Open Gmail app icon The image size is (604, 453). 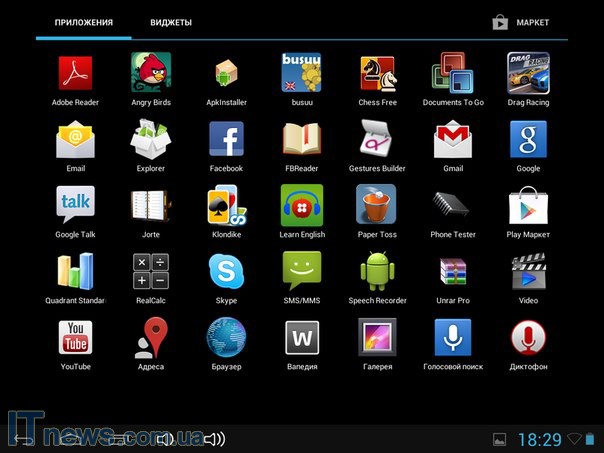click(x=453, y=140)
